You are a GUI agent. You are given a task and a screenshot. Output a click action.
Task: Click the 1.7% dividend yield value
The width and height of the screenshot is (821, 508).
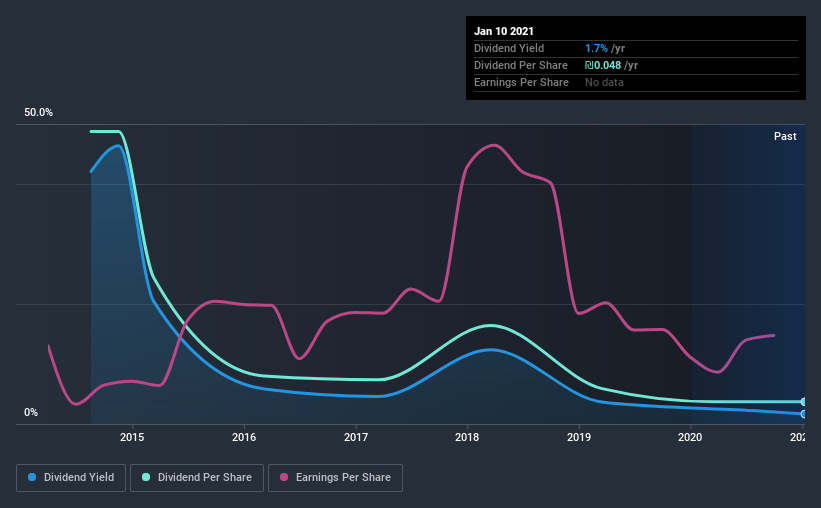[596, 48]
